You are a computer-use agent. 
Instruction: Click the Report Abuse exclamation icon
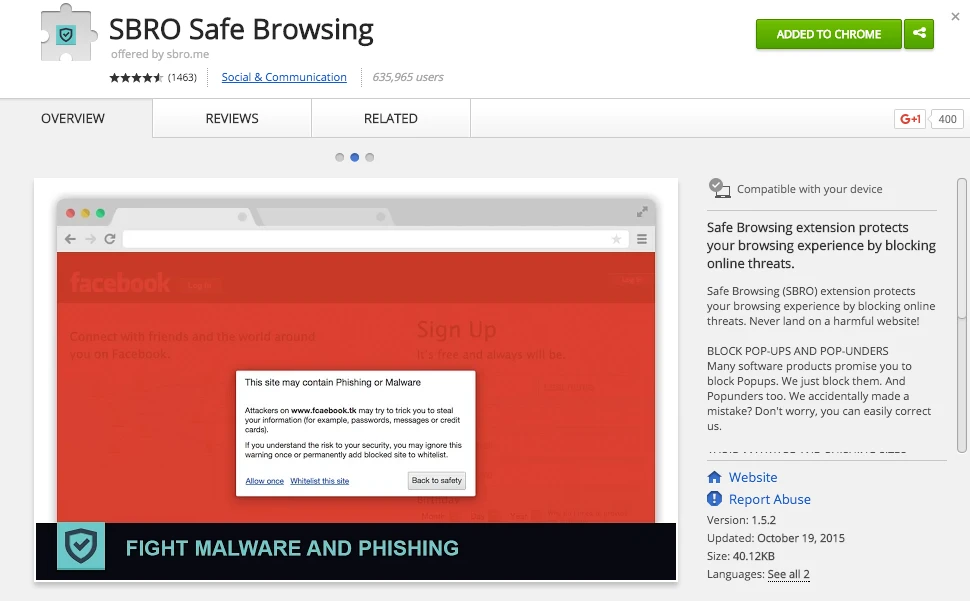tap(715, 499)
